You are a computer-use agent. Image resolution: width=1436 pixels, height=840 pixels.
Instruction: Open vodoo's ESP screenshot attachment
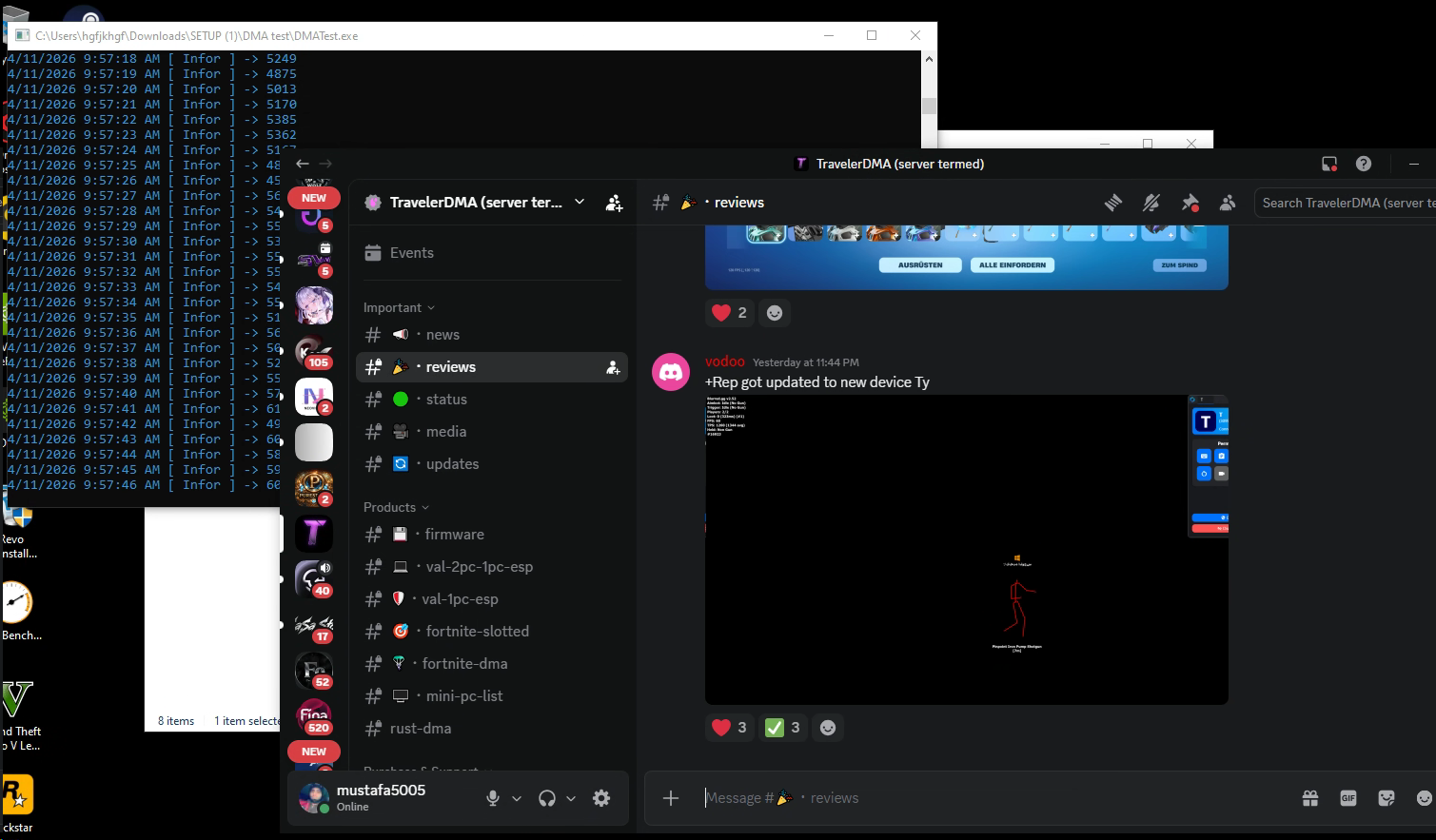coord(967,550)
